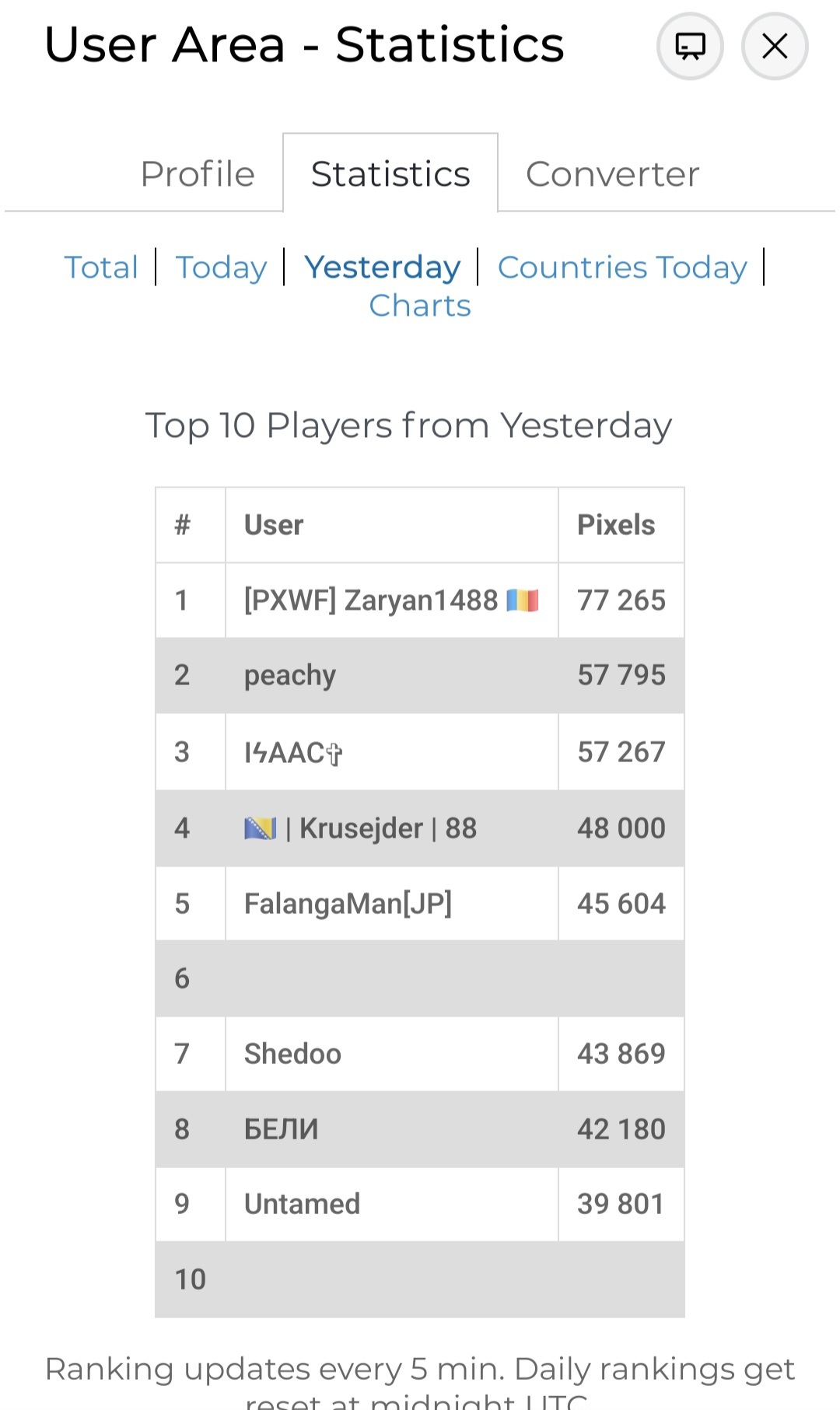840x1410 pixels.
Task: Click the [PXWF] Zaryan1488 username
Action: point(370,600)
